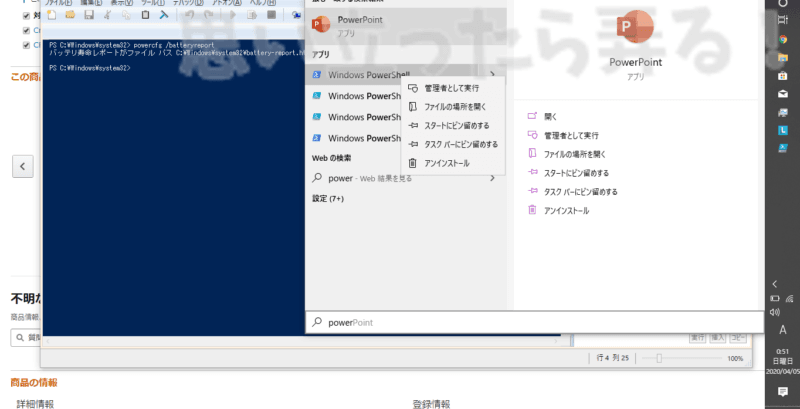Click the volume speaker tray icon
This screenshot has height=409, width=800.
tap(775, 312)
